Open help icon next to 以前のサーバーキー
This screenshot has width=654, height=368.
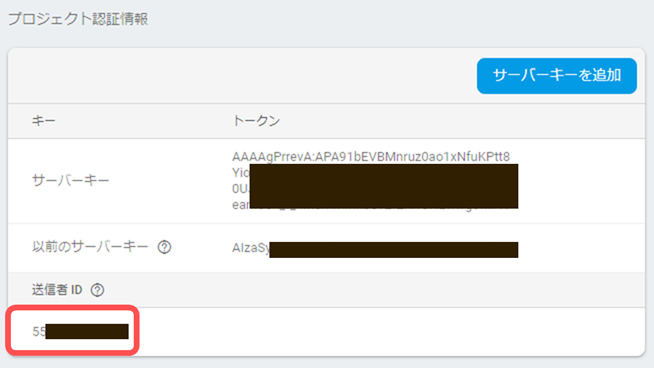[164, 247]
